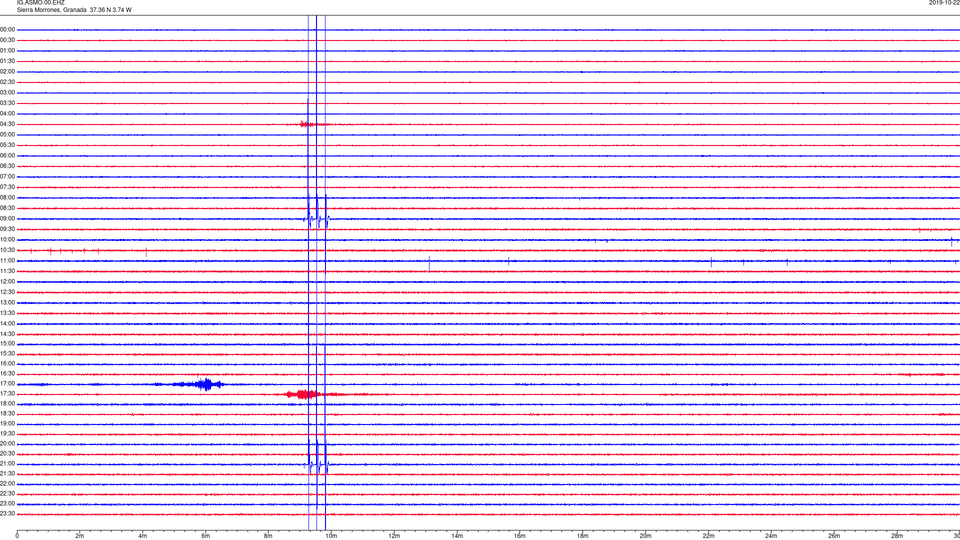Select the 13:00 trace time label
Screen dimensions: 960x540
tap(8, 302)
